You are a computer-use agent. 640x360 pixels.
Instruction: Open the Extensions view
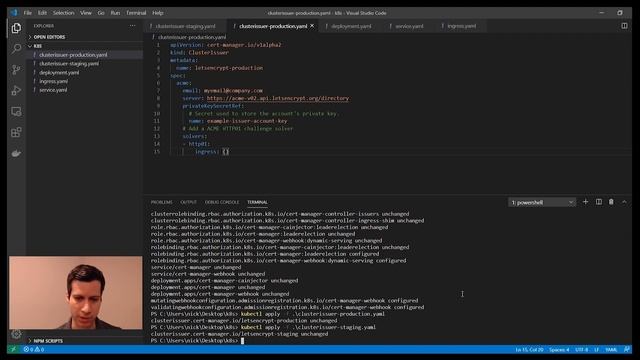click(x=16, y=132)
